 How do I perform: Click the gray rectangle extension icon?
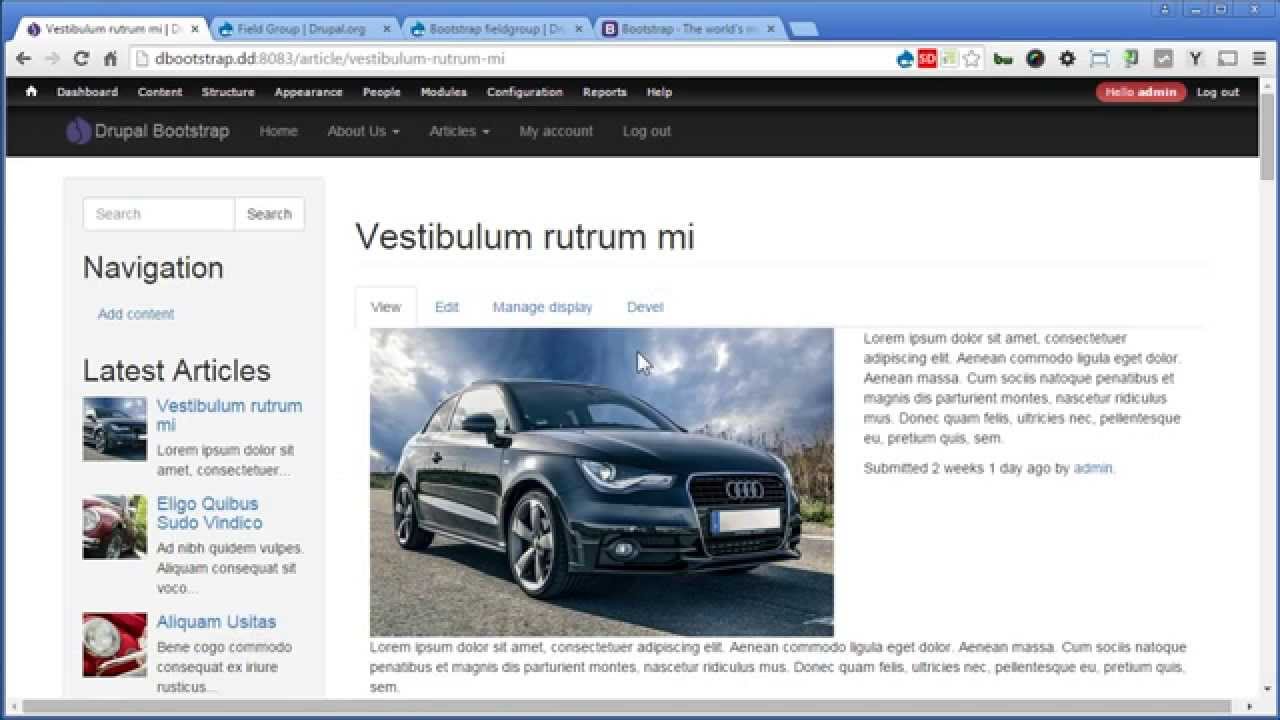point(1227,59)
